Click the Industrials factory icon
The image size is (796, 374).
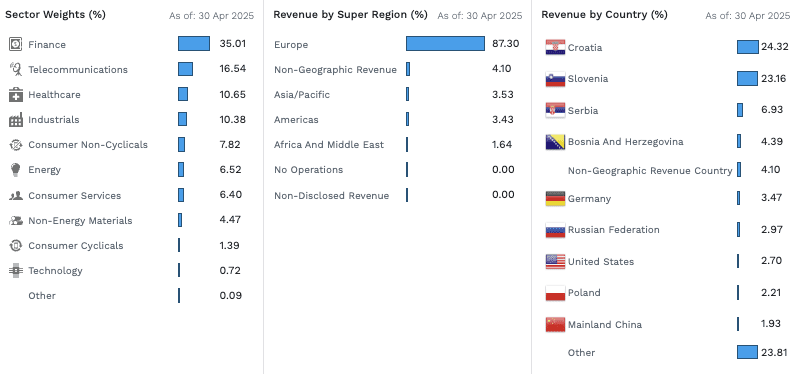[16, 120]
